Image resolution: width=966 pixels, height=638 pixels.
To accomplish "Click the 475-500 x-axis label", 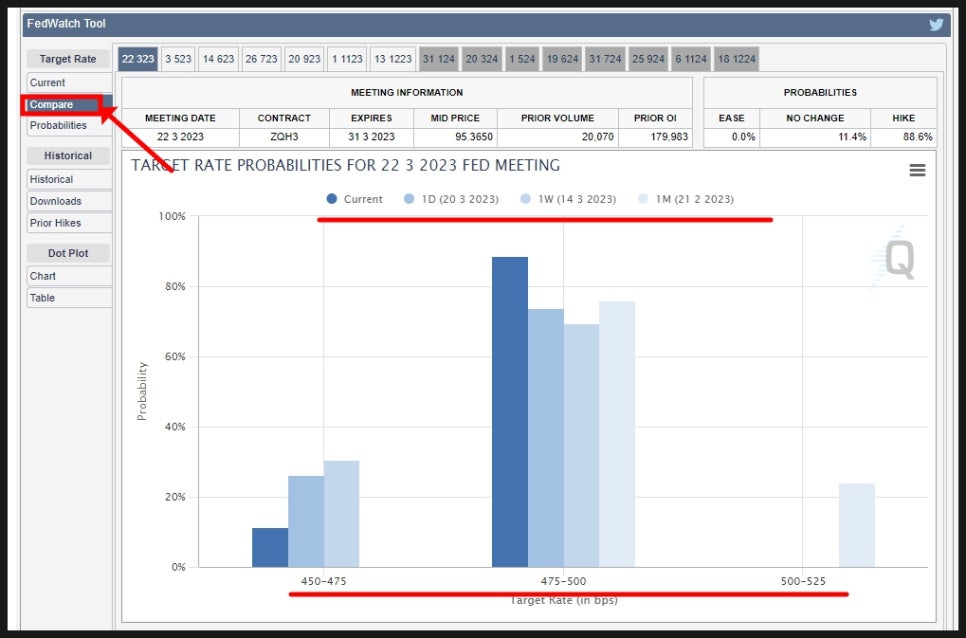I will click(563, 581).
